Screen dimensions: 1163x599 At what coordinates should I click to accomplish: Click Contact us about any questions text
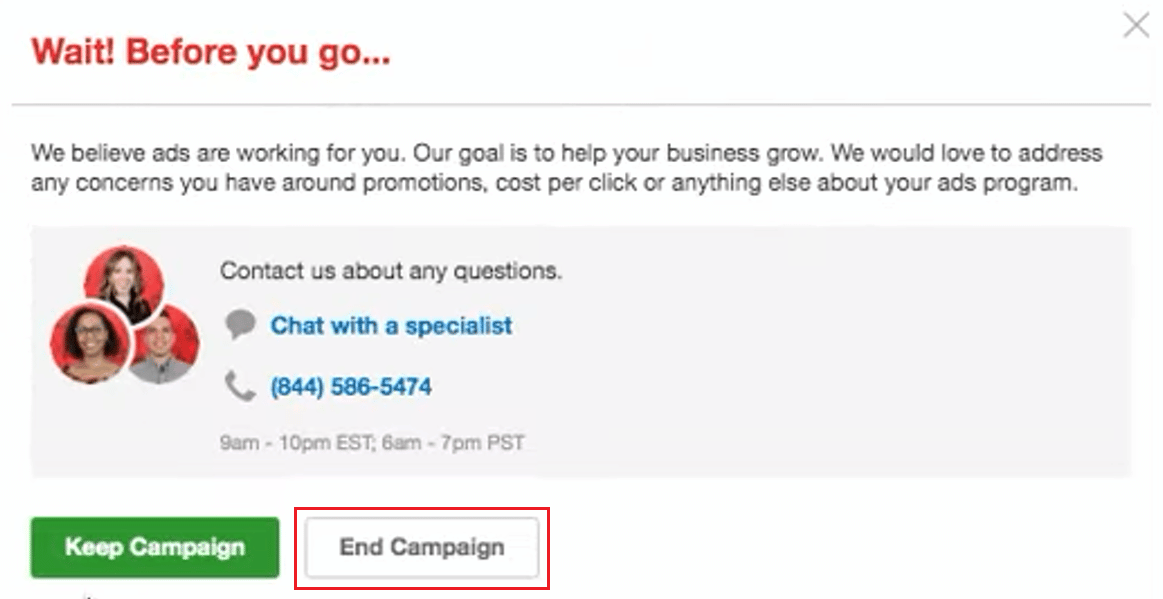tap(390, 270)
